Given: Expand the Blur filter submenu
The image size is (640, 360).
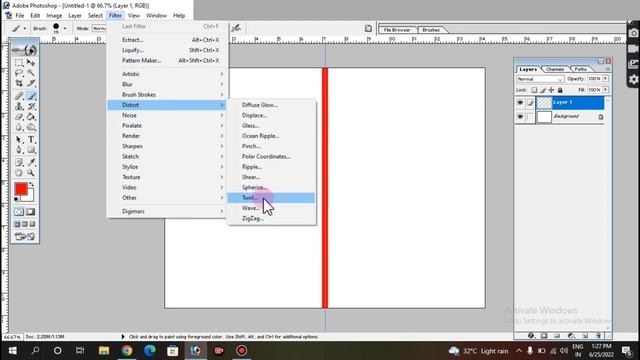Looking at the screenshot, I should 168,84.
